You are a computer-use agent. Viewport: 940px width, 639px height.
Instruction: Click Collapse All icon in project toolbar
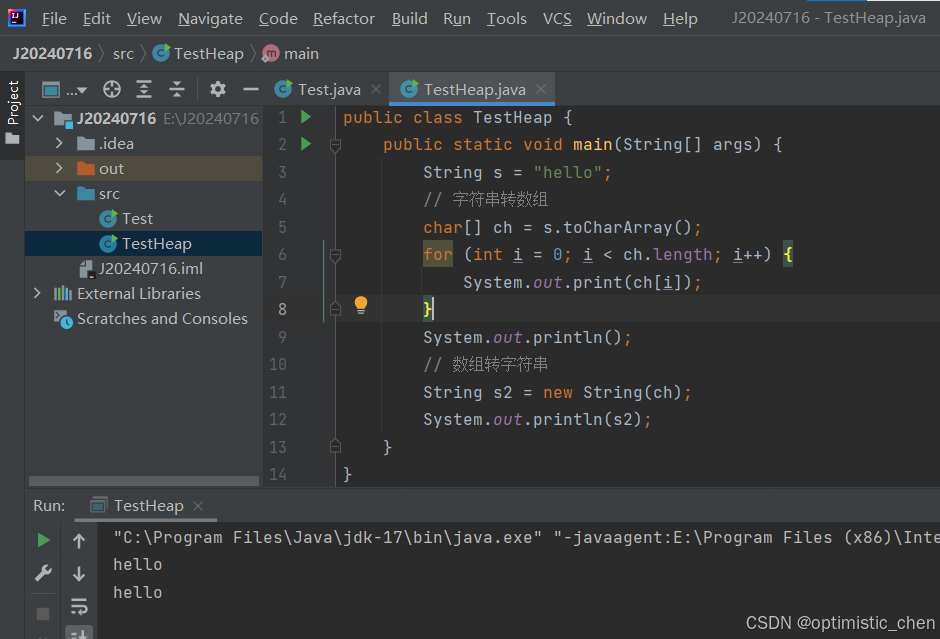coord(177,89)
